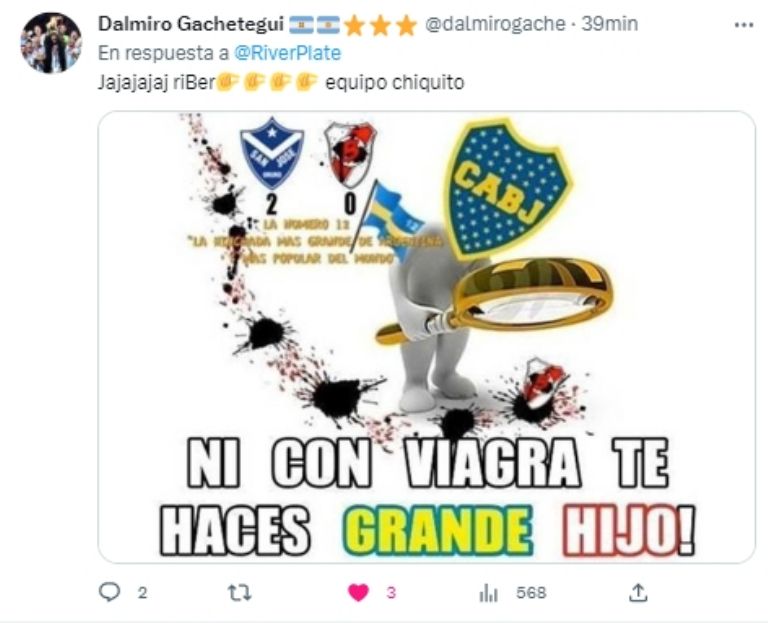The image size is (768, 623).
Task: Click the 568 views count
Action: 531,593
